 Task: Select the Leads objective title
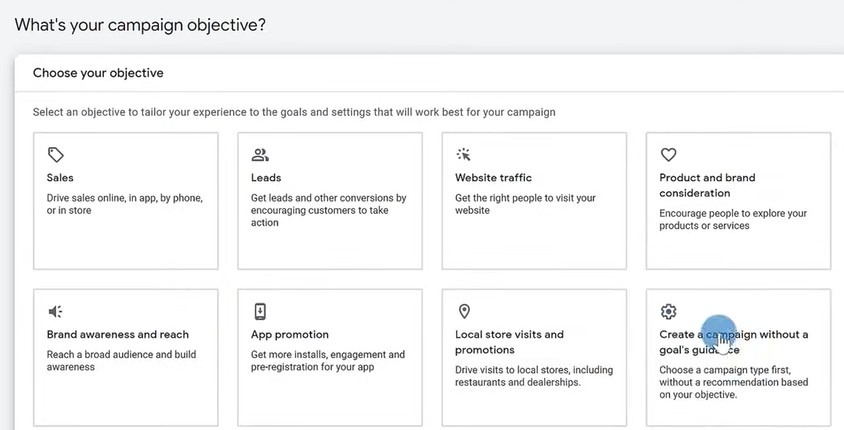tap(266, 178)
